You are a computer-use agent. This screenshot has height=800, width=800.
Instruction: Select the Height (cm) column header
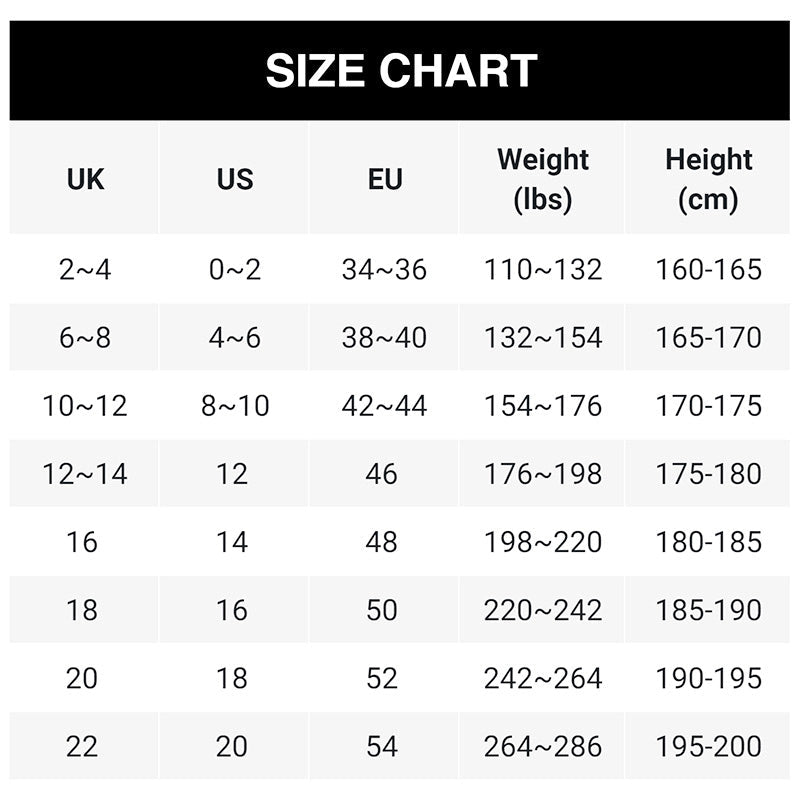tap(708, 179)
